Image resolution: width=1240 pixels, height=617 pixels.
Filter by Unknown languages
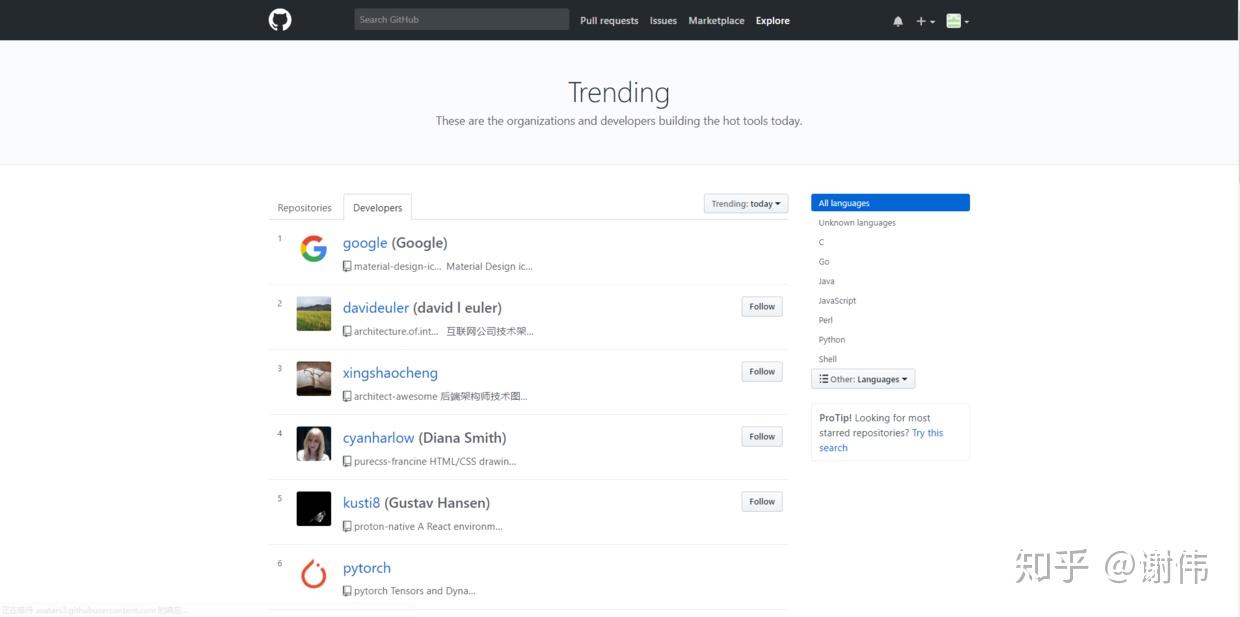click(x=857, y=223)
